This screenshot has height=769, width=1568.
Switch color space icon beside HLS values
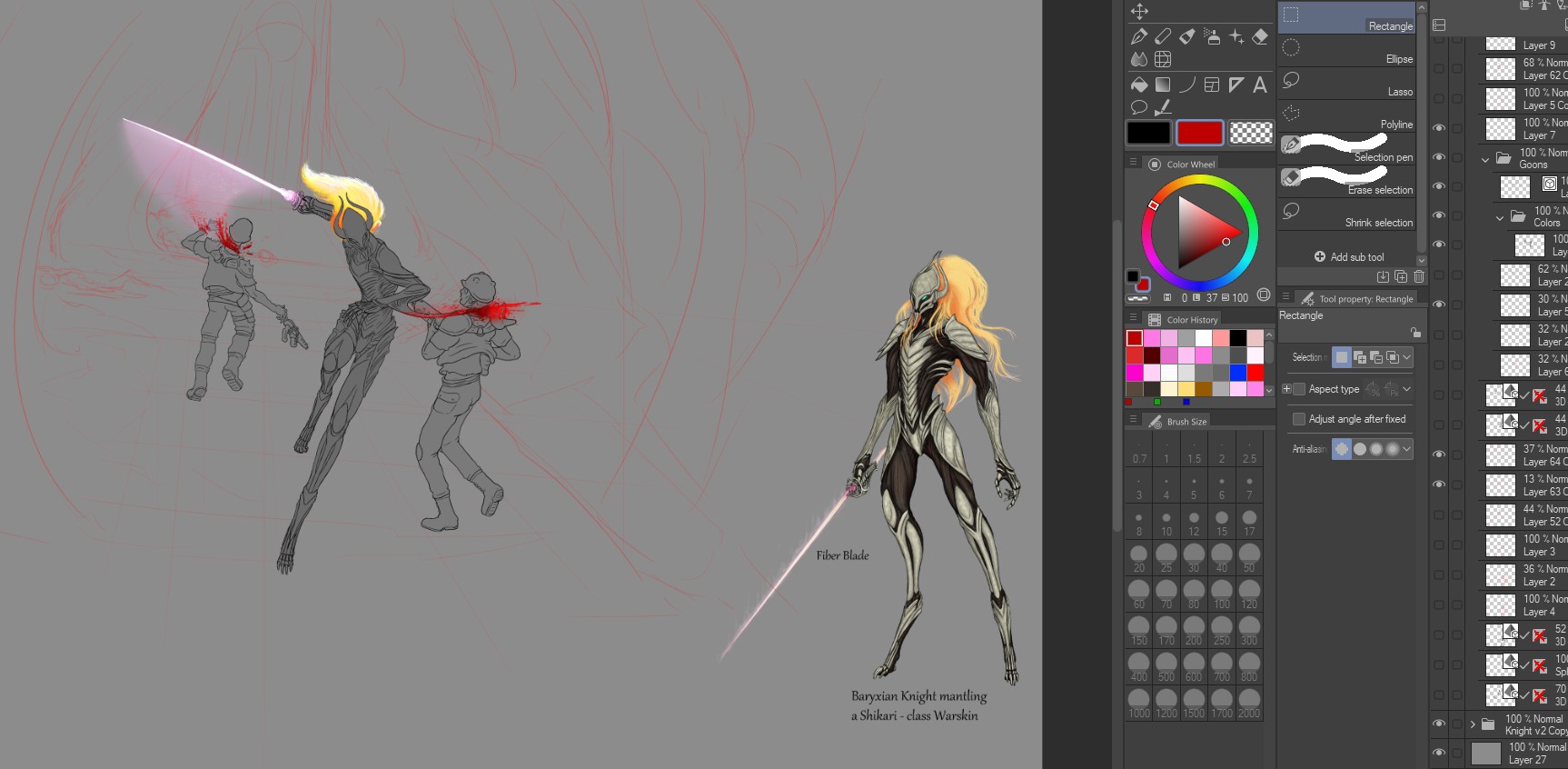[x=1264, y=295]
